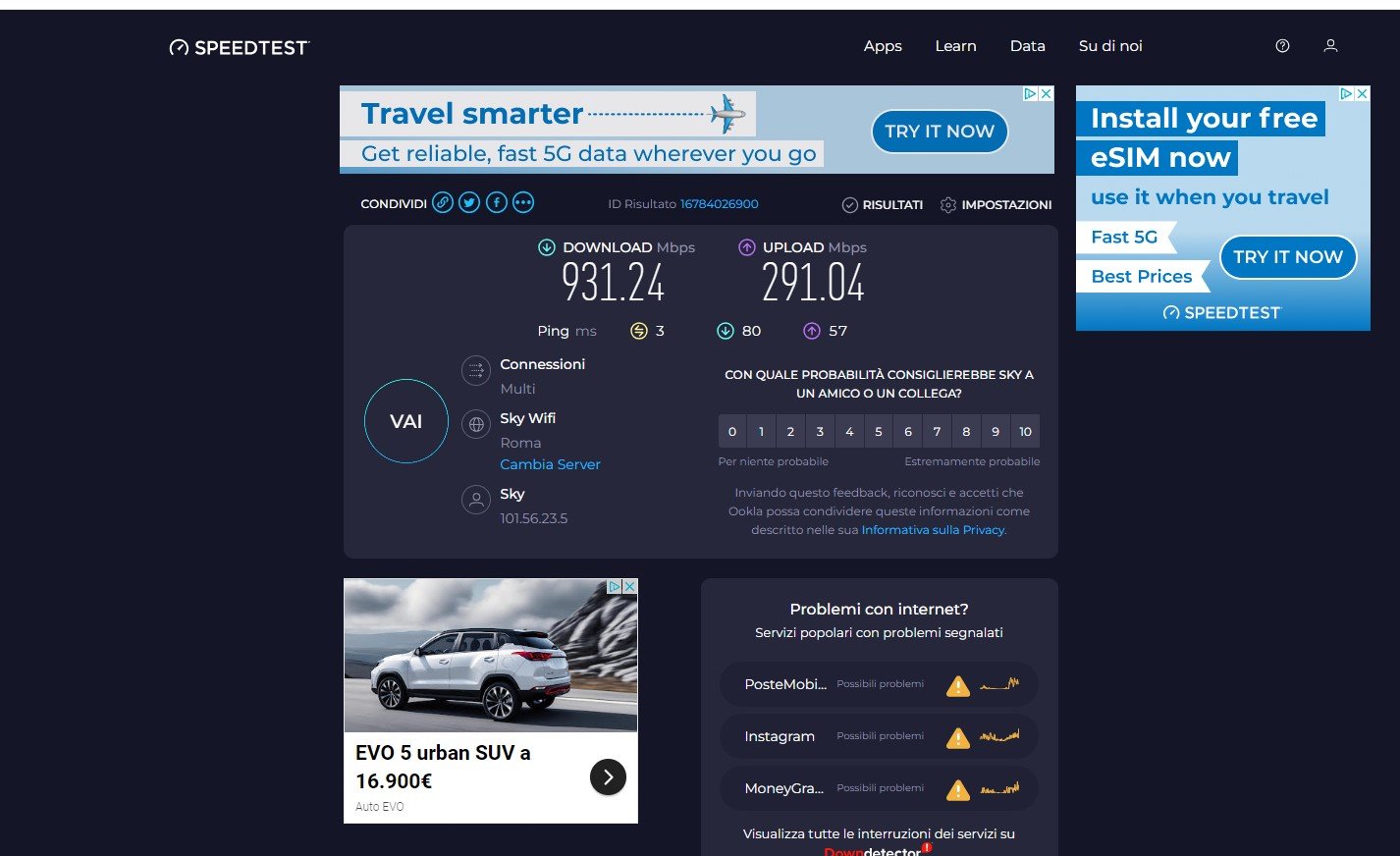Click the Impostazioni gear icon

pyautogui.click(x=947, y=205)
